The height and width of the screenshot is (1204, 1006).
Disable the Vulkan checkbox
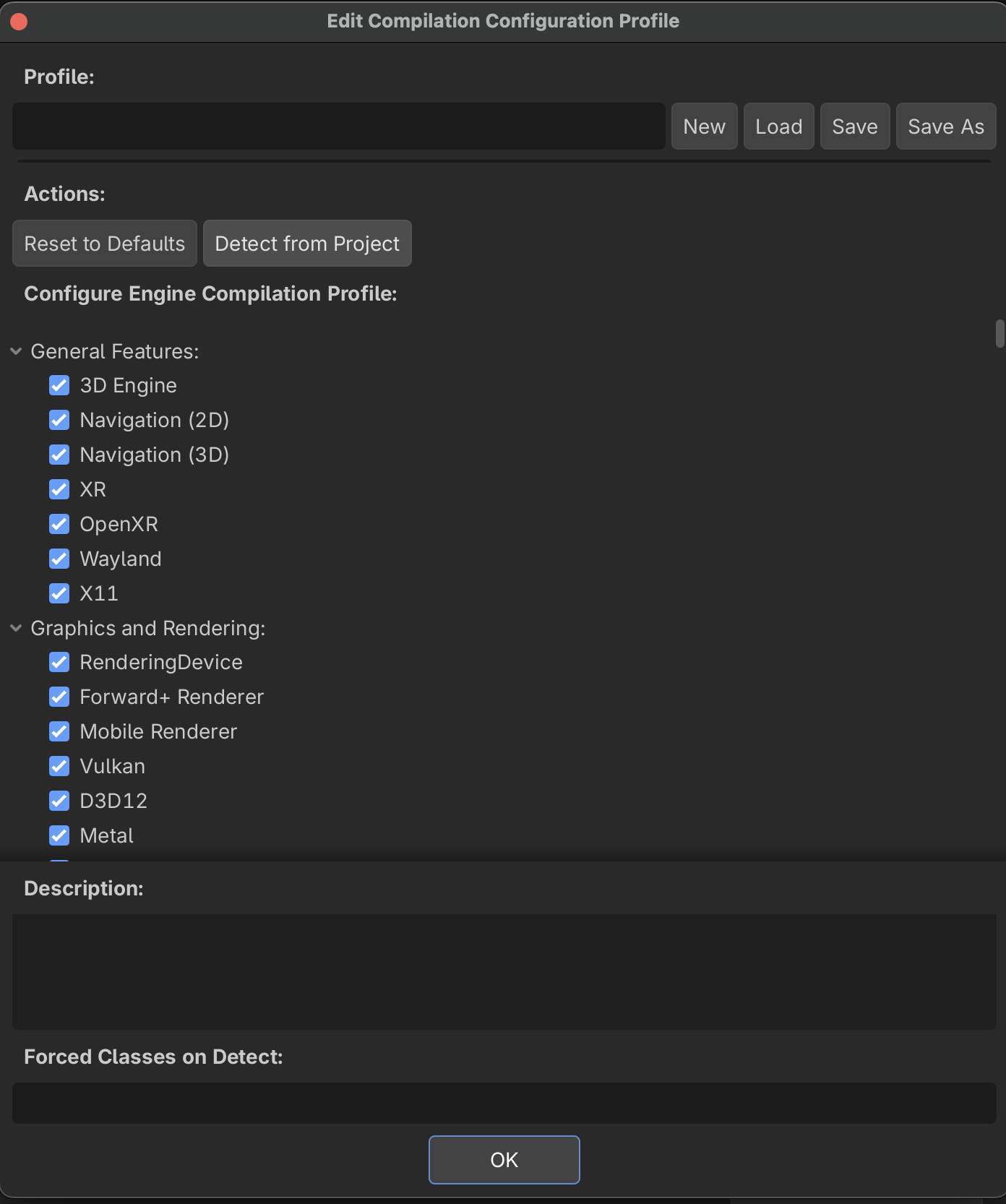point(59,766)
